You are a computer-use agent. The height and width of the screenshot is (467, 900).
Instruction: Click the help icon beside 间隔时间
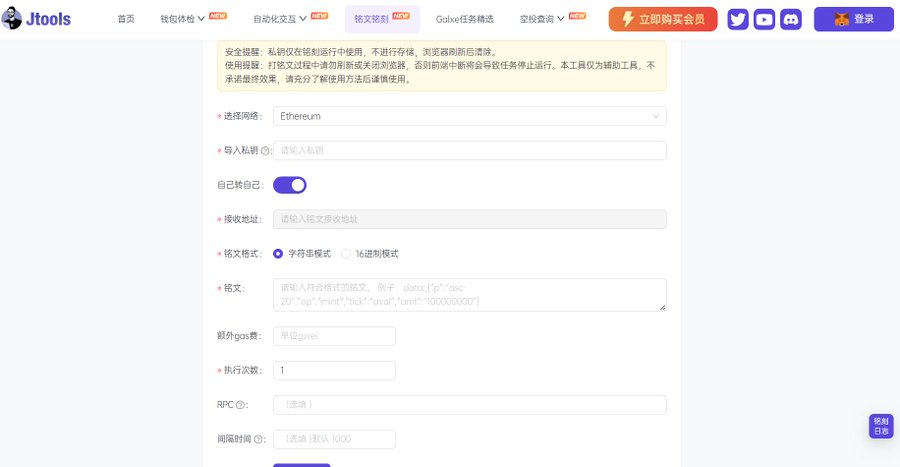click(258, 439)
